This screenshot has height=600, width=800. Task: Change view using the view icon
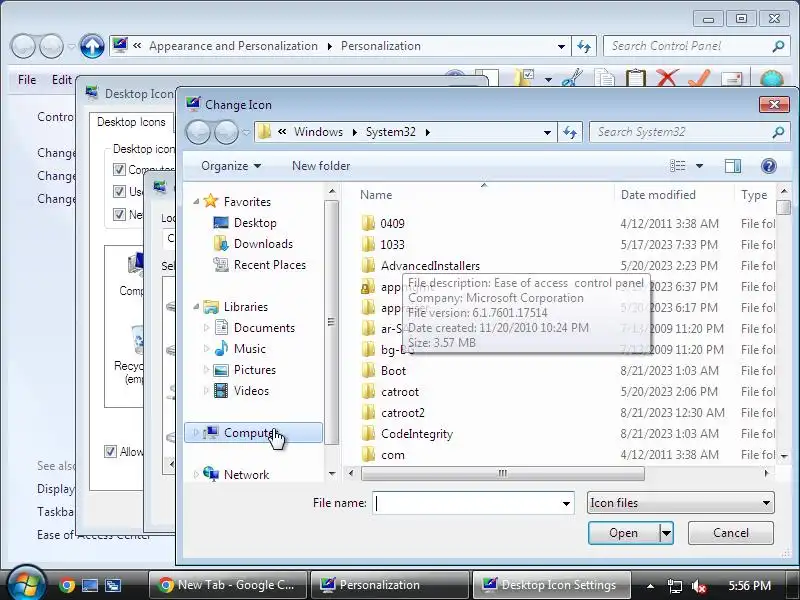678,166
